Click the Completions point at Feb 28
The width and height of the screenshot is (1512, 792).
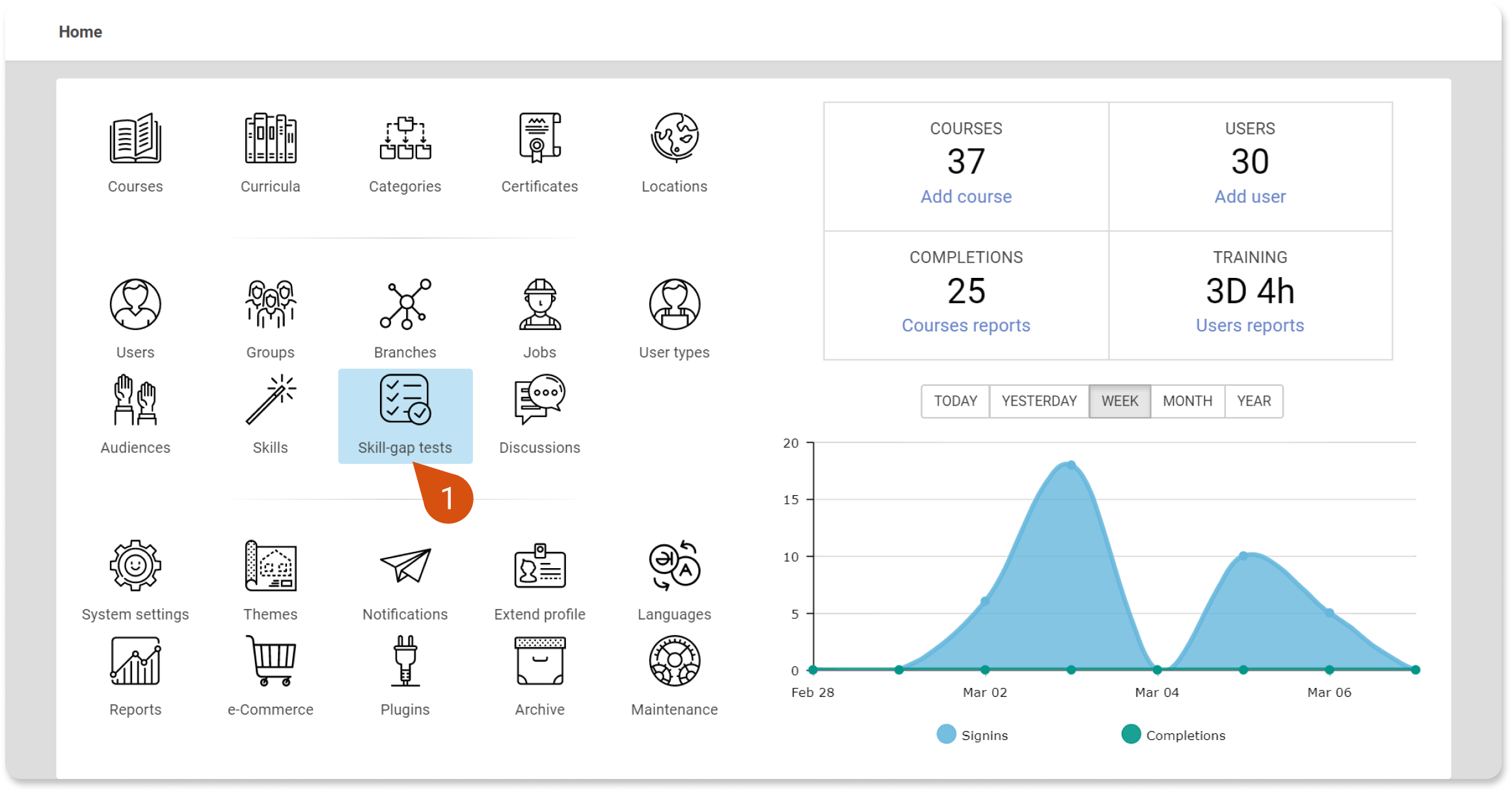click(x=813, y=670)
